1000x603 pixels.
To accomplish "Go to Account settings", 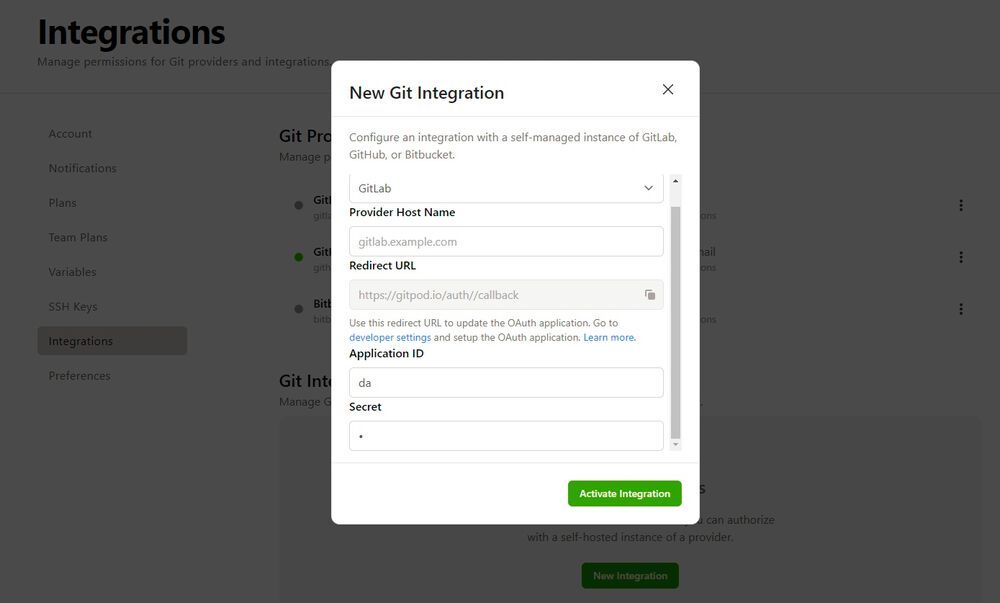I will tap(70, 134).
